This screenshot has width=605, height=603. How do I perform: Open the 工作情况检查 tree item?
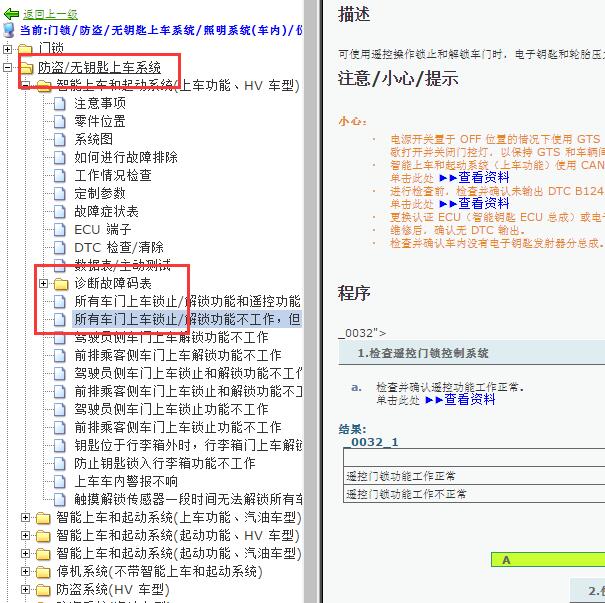[x=113, y=176]
